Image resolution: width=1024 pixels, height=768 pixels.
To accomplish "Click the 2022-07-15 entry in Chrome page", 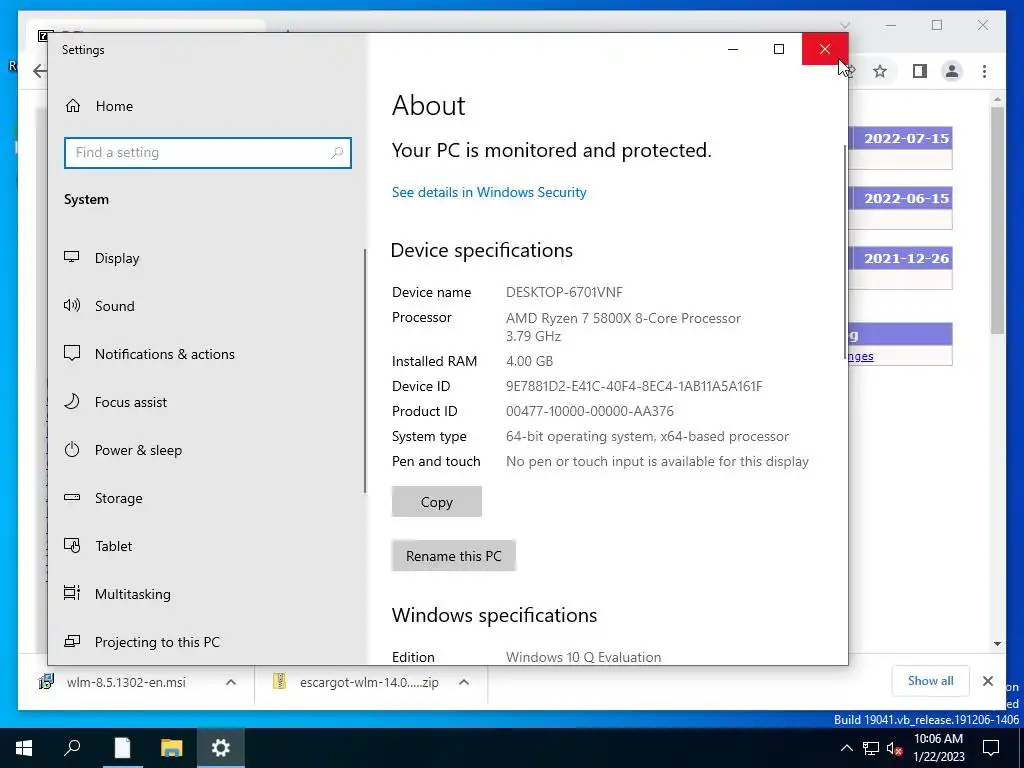I will click(906, 138).
